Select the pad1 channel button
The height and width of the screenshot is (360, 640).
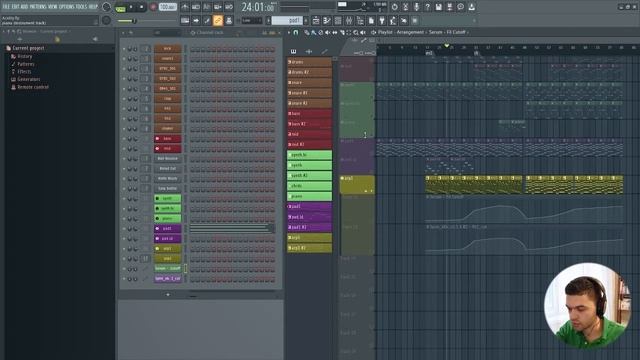tap(167, 229)
